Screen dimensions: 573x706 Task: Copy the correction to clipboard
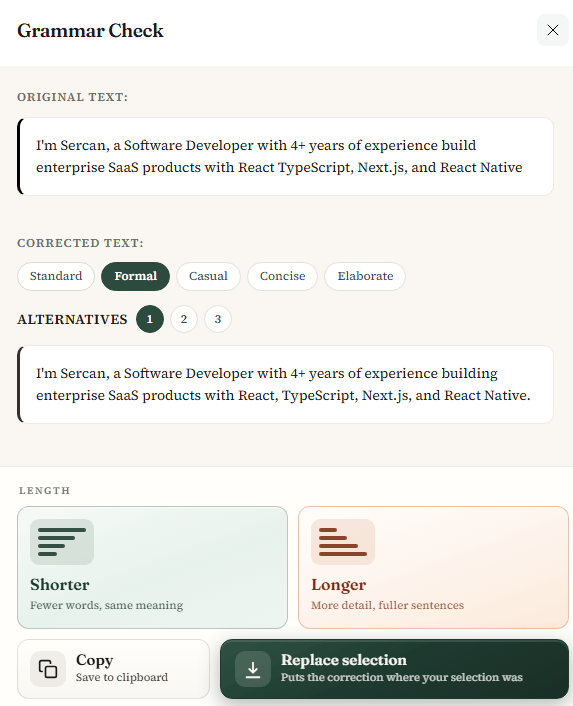coord(113,669)
